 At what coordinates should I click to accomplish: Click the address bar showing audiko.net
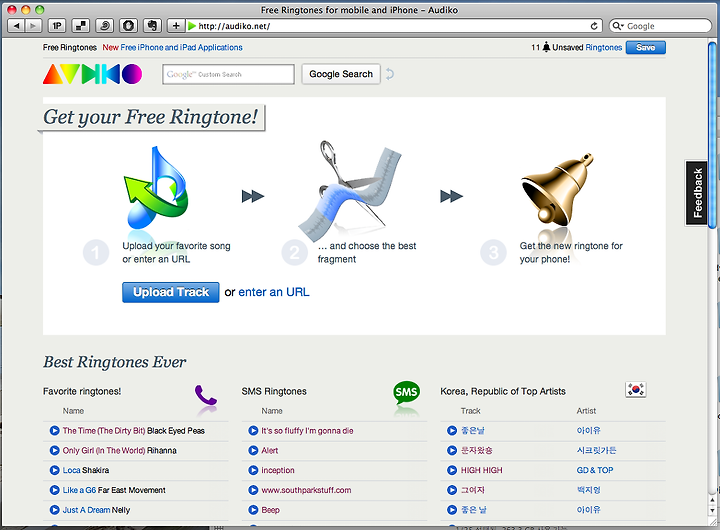[390, 26]
